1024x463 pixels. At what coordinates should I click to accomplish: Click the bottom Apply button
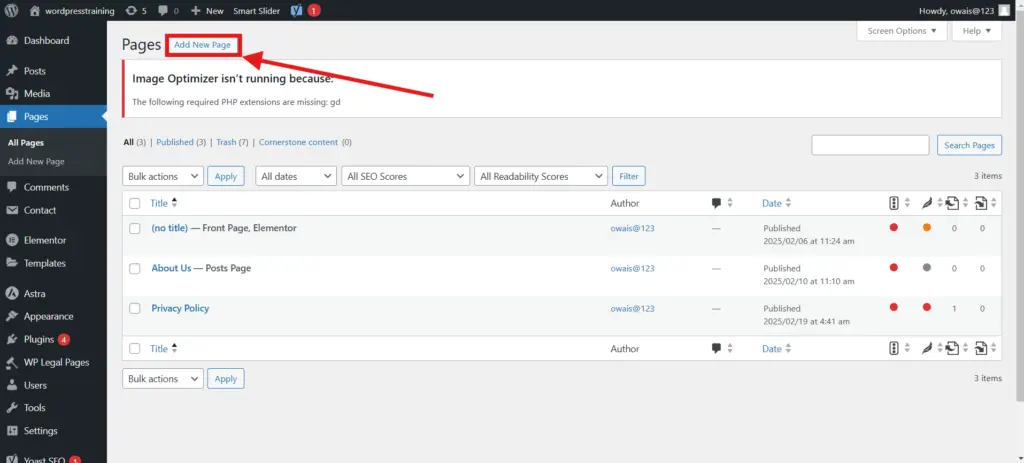coord(226,379)
